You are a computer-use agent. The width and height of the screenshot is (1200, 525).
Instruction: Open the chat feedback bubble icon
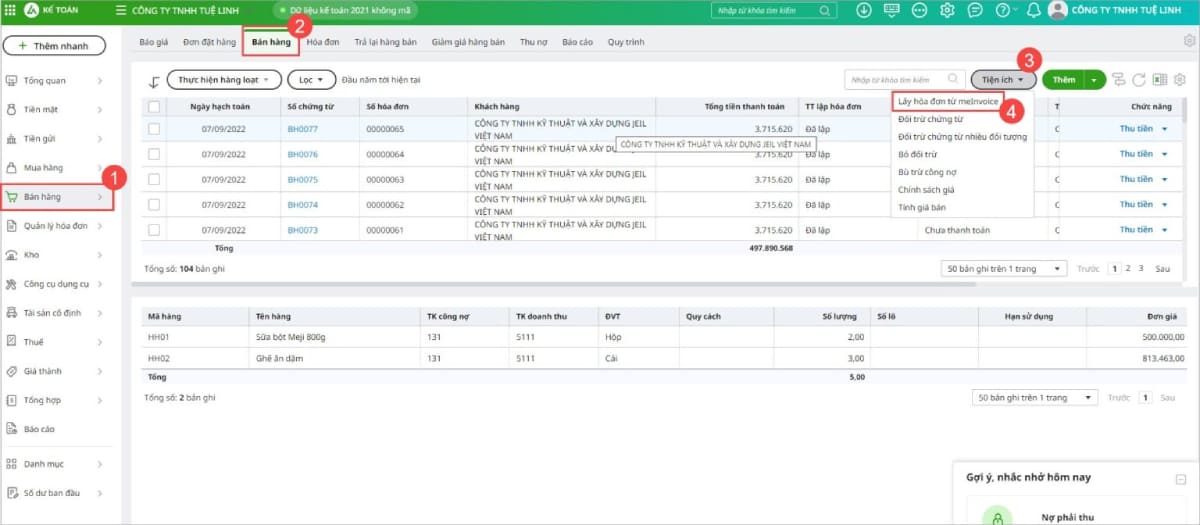(975, 10)
